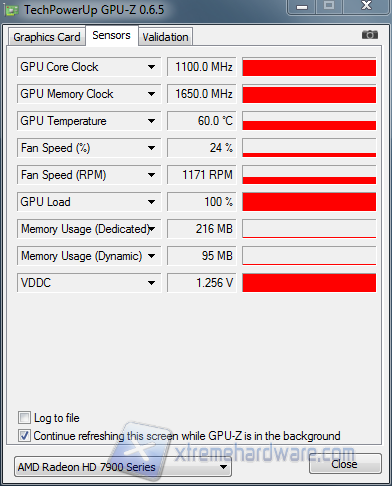Open the AMD Radeon HD 7900 Series selector
This screenshot has width=392, height=486.
[123, 467]
